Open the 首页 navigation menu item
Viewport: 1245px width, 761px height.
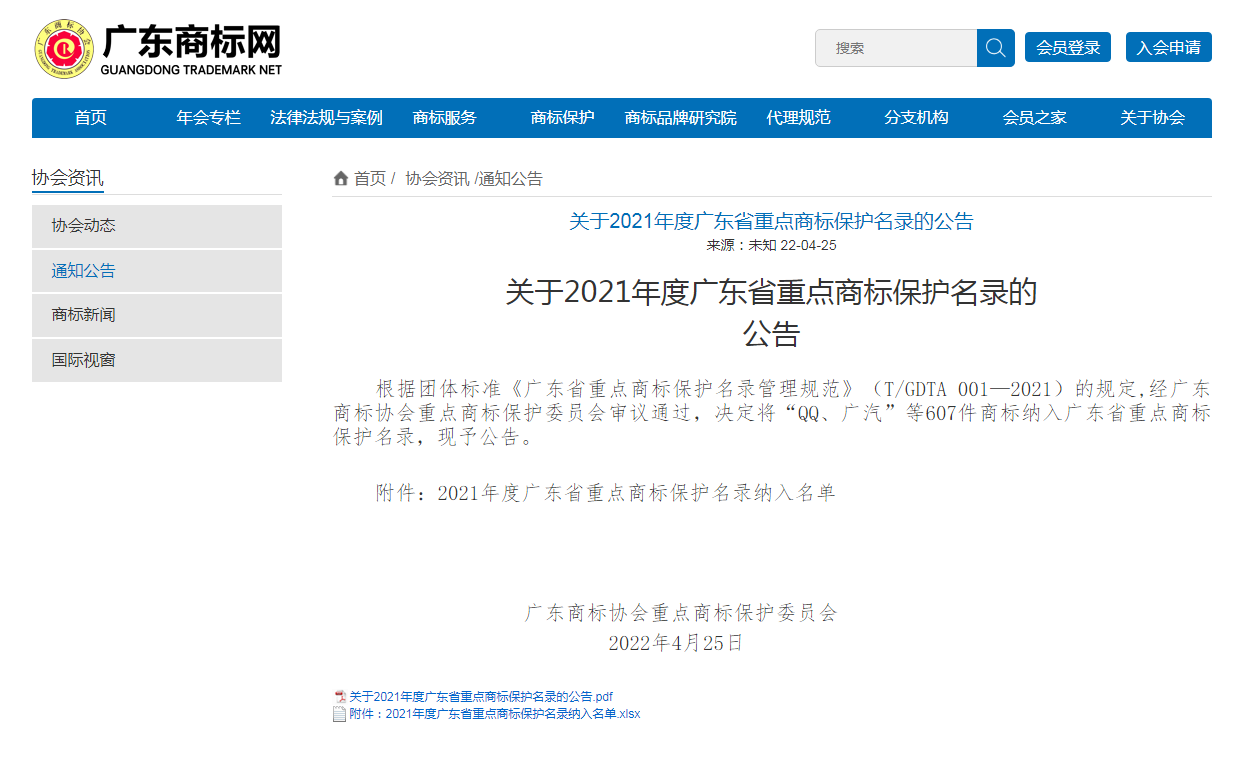pyautogui.click(x=90, y=118)
